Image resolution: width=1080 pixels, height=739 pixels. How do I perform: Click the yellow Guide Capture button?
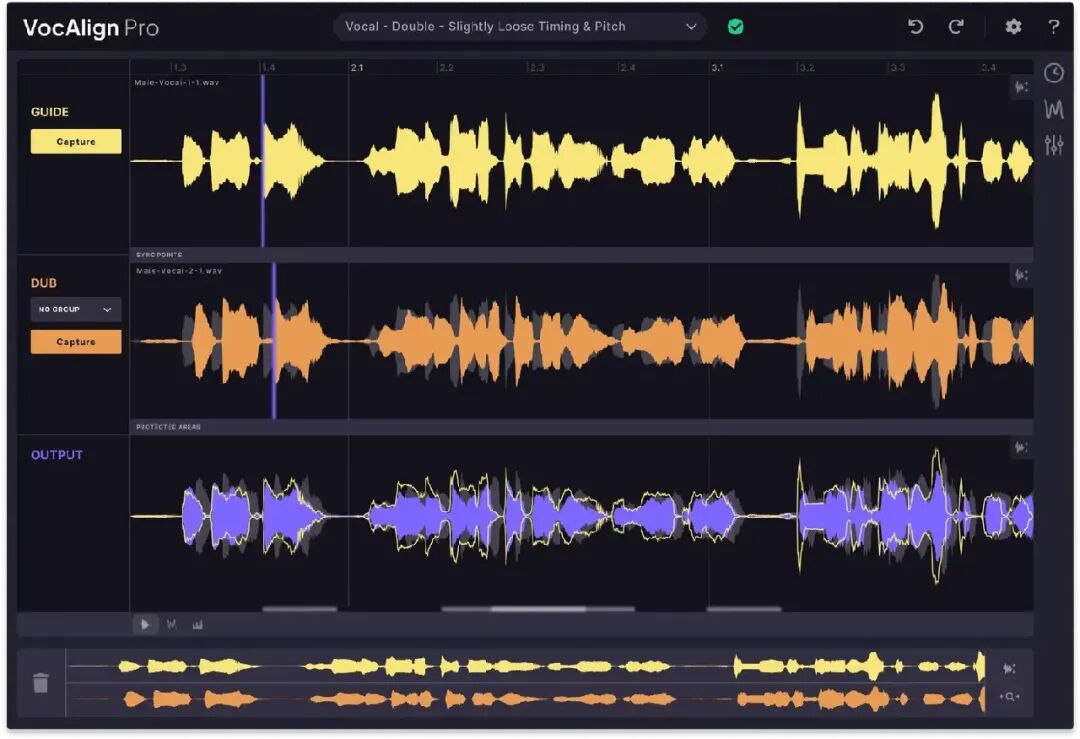[76, 141]
